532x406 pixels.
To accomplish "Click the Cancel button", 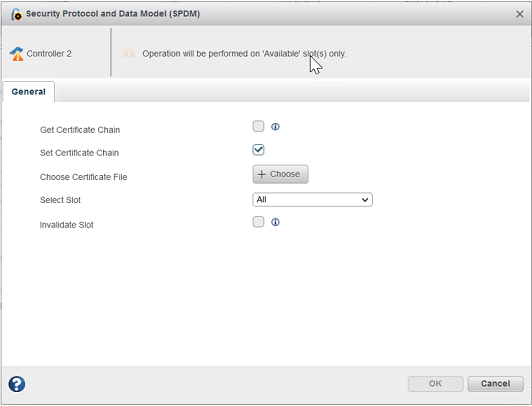I will coord(495,384).
